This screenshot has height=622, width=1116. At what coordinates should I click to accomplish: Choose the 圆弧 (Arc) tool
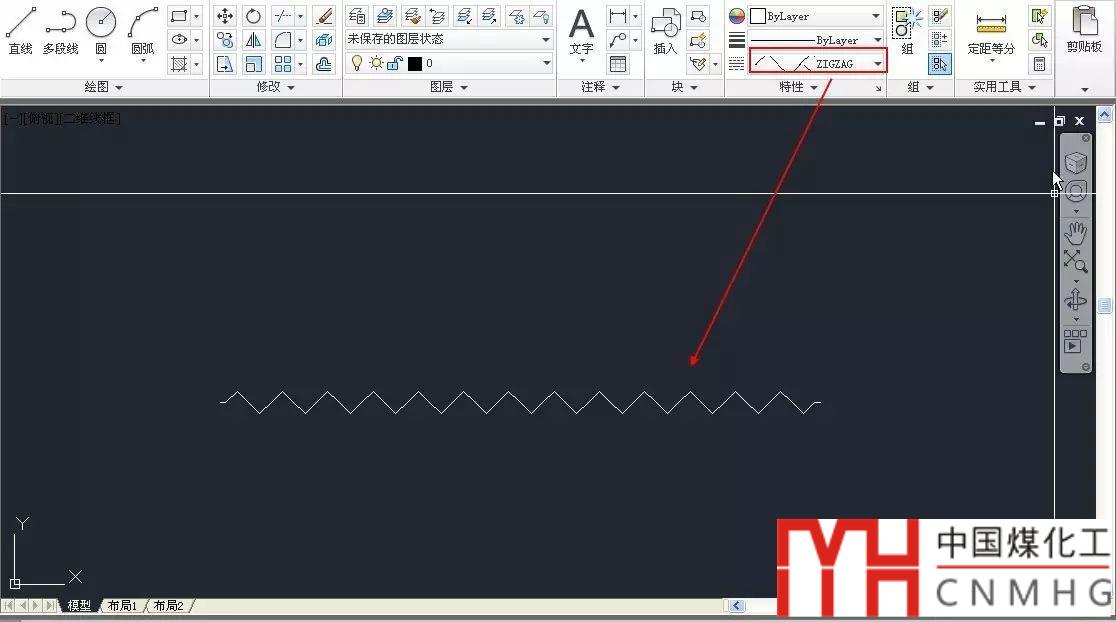143,30
